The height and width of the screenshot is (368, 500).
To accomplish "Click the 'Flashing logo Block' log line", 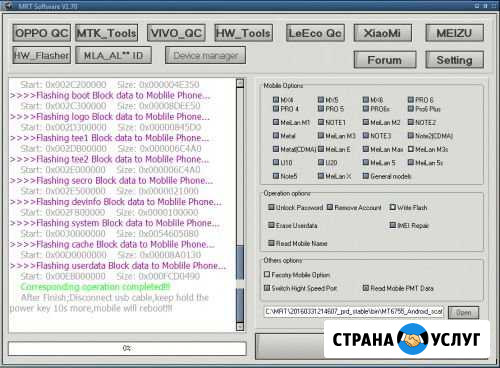I will click(110, 117).
